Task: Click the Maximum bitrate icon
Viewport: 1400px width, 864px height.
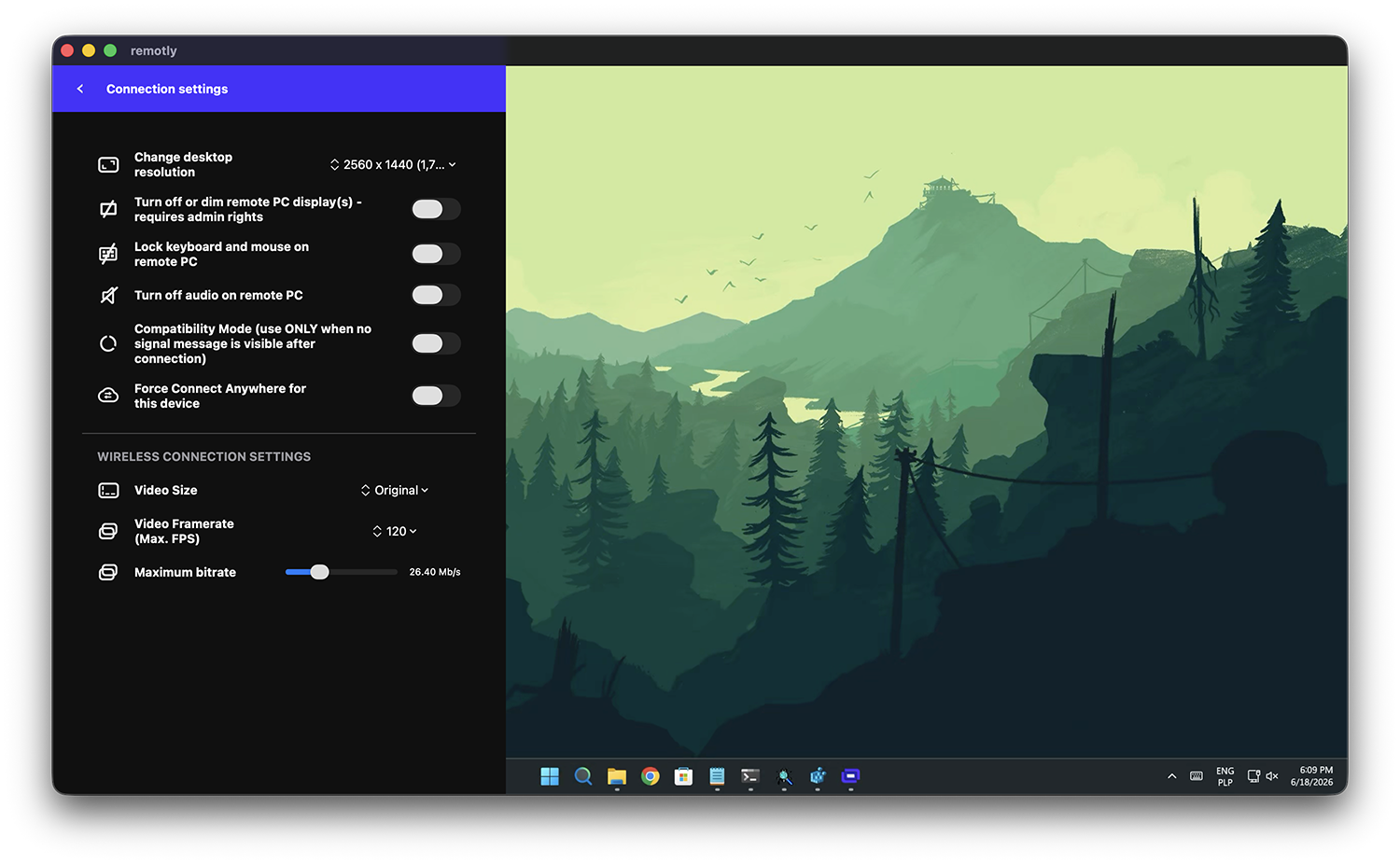Action: (108, 572)
